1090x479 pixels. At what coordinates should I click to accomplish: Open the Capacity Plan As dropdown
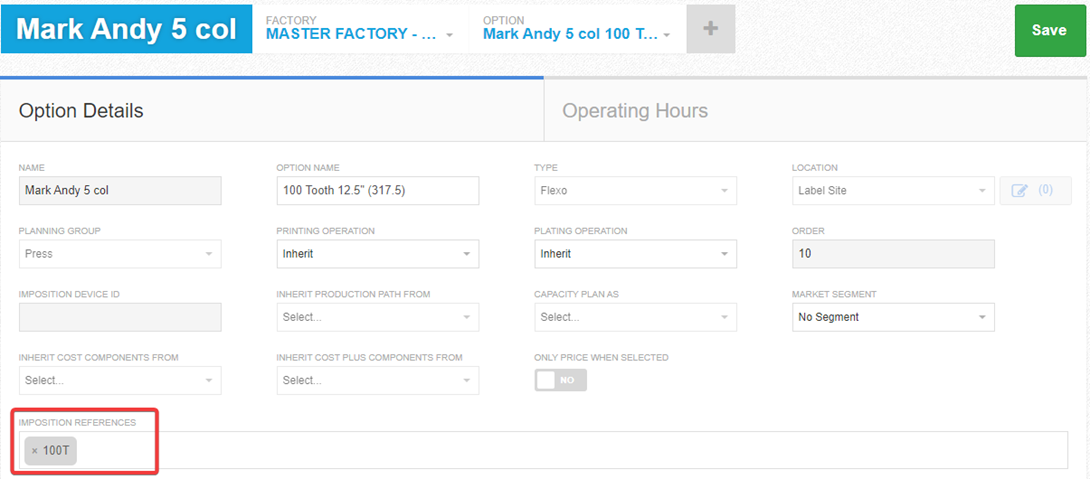[635, 317]
